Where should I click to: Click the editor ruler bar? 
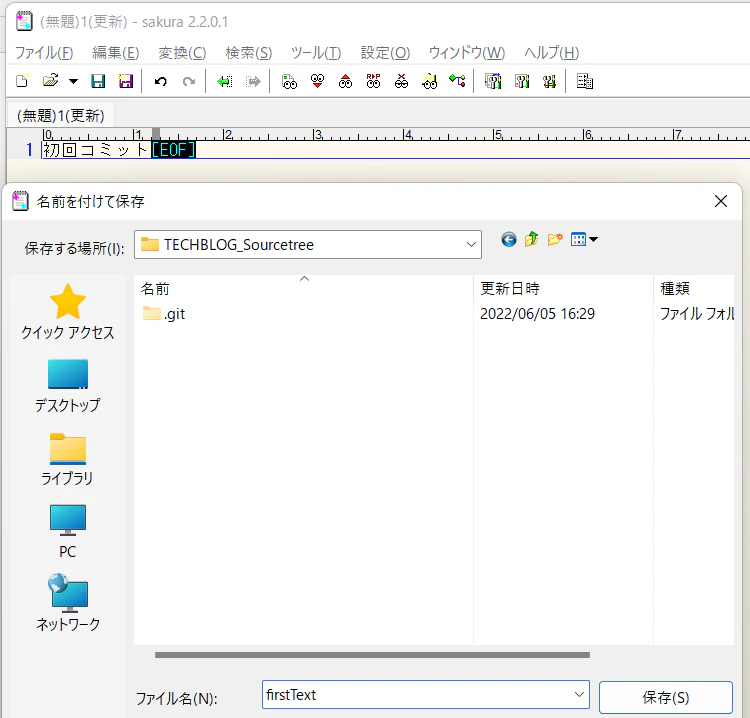396,134
